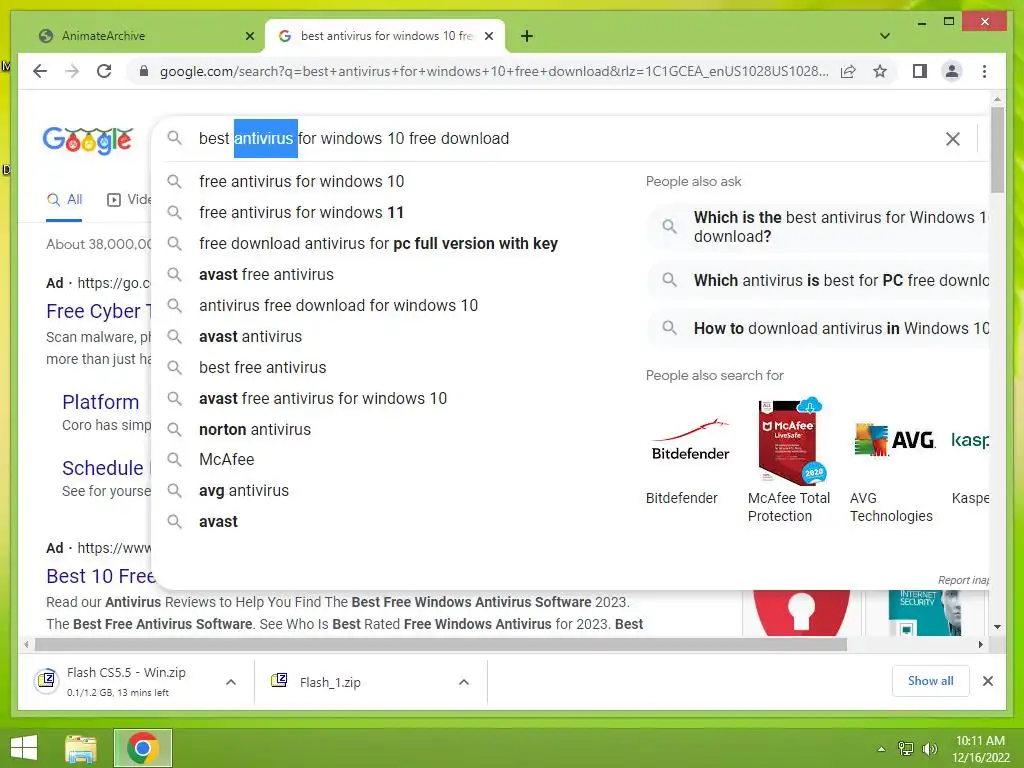Select Bitdefender logo thumbnail
The height and width of the screenshot is (768, 1024).
pos(690,442)
